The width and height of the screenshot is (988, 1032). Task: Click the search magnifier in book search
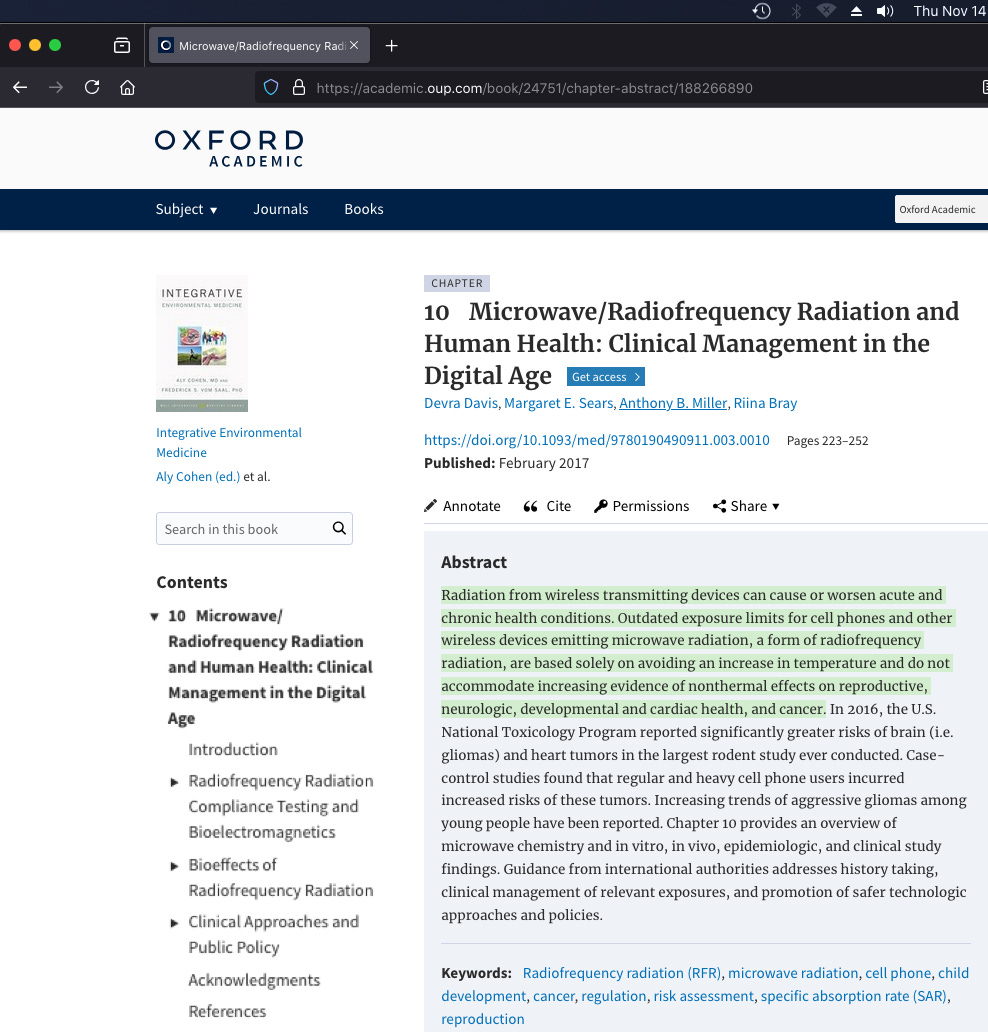pyautogui.click(x=339, y=529)
